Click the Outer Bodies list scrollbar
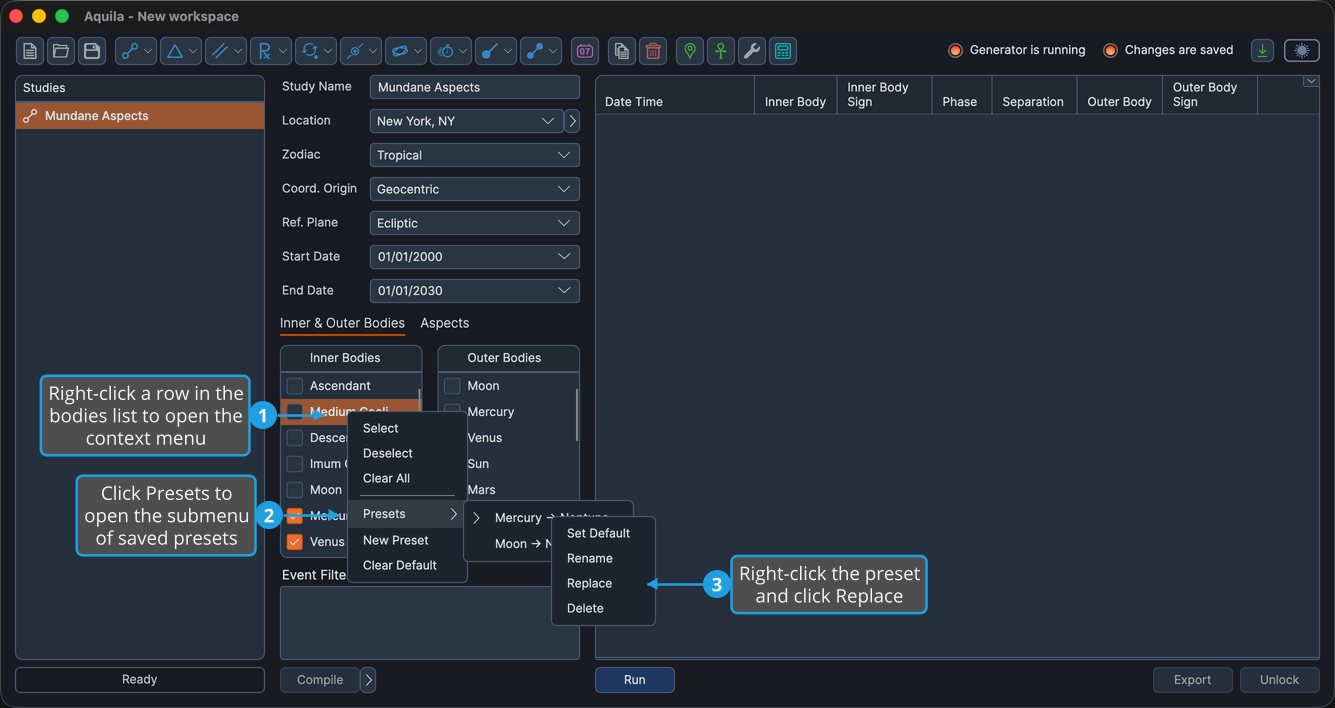The image size is (1335, 708). (576, 415)
